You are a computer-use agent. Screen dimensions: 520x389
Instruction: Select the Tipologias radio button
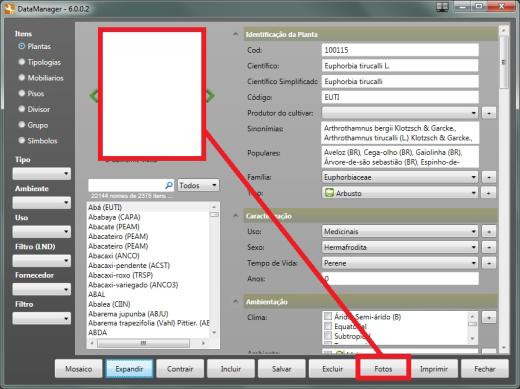click(x=22, y=62)
